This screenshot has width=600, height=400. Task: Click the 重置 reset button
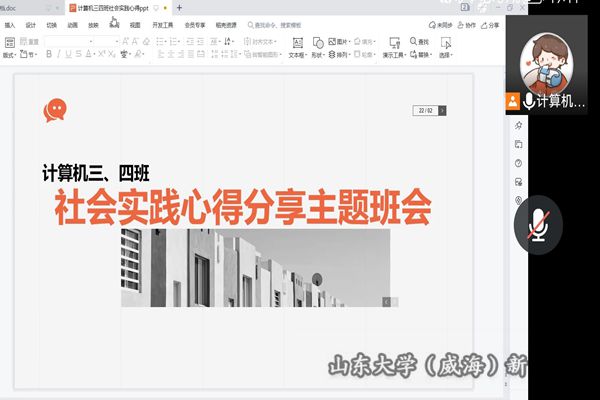pos(29,41)
